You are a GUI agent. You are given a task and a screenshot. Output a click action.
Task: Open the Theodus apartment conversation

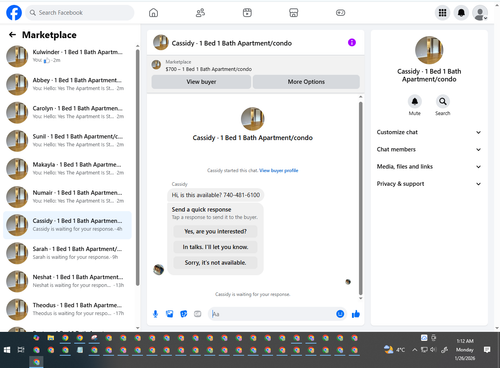(67, 309)
